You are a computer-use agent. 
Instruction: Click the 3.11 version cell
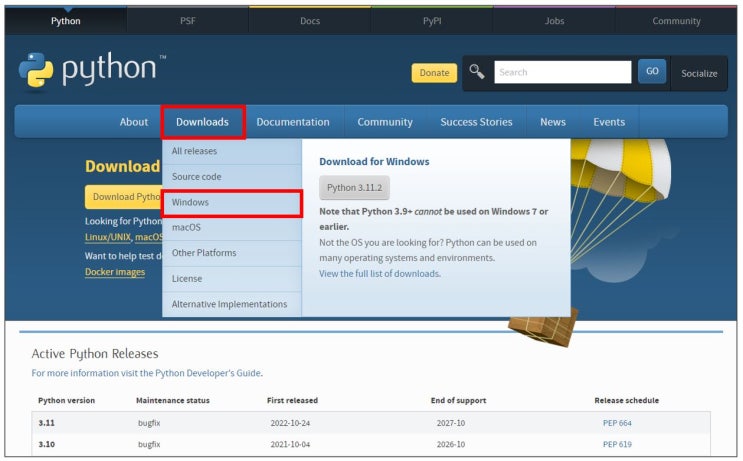46,423
